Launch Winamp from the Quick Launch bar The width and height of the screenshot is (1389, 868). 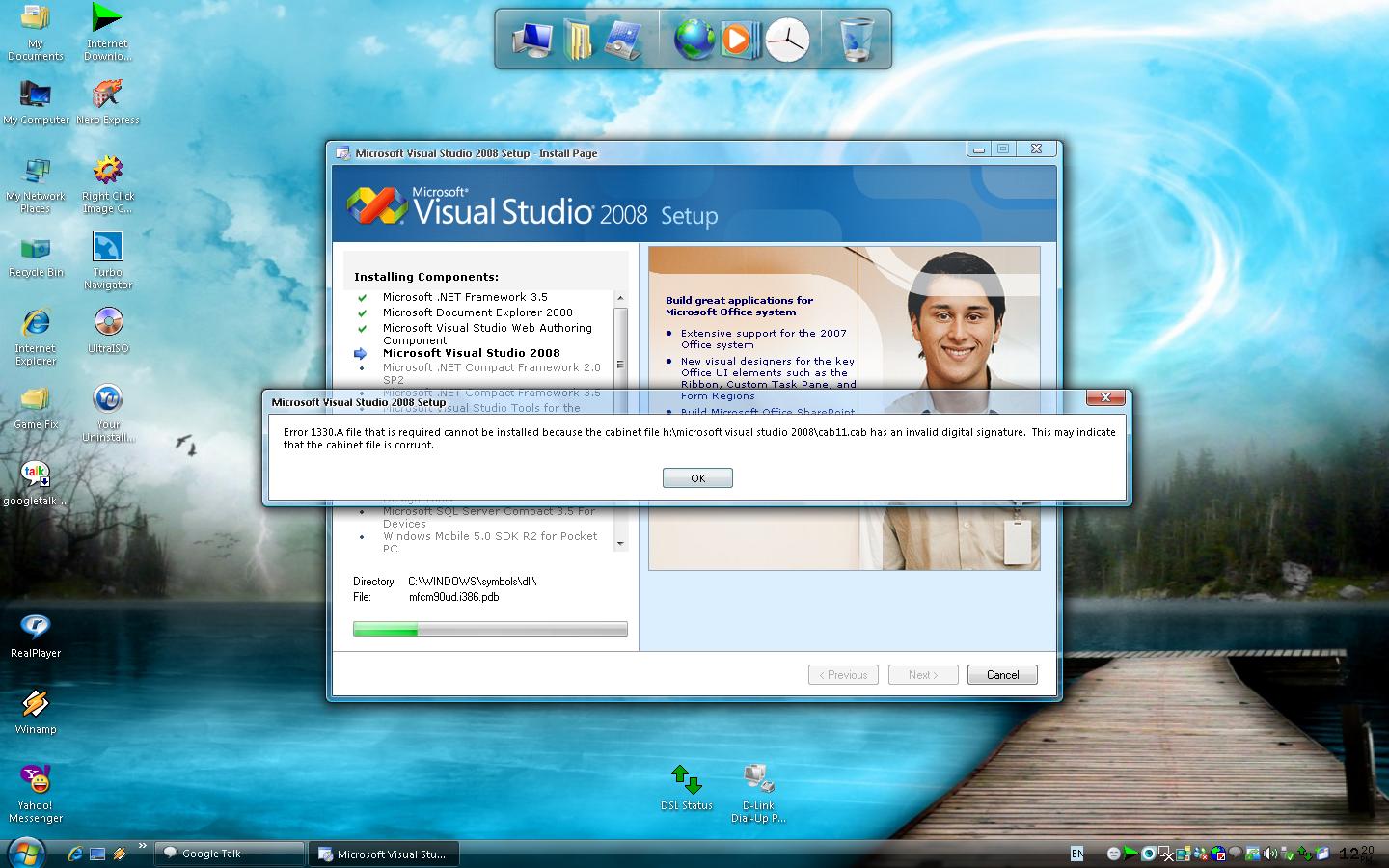(120, 854)
